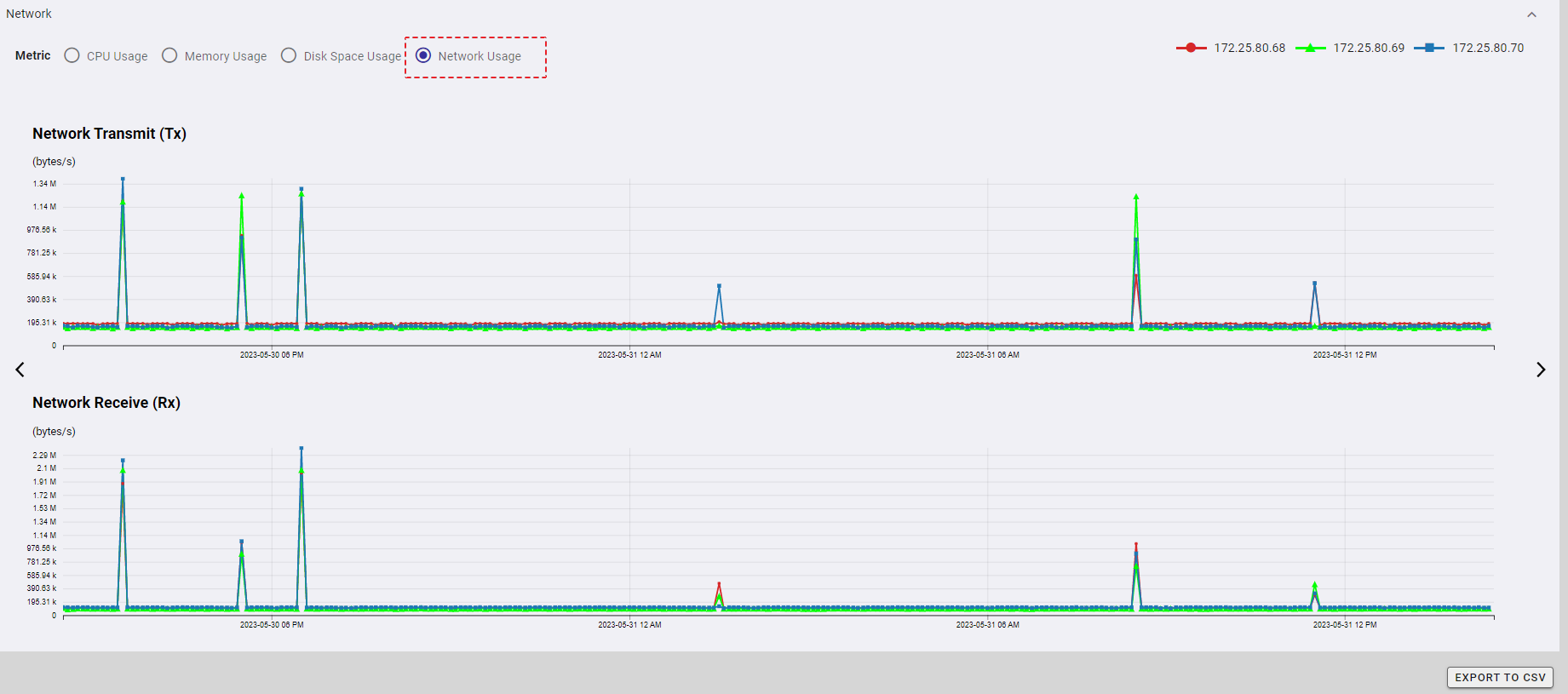Toggle red legend marker for 172.25.80.68
The width and height of the screenshot is (1568, 694).
(1191, 48)
